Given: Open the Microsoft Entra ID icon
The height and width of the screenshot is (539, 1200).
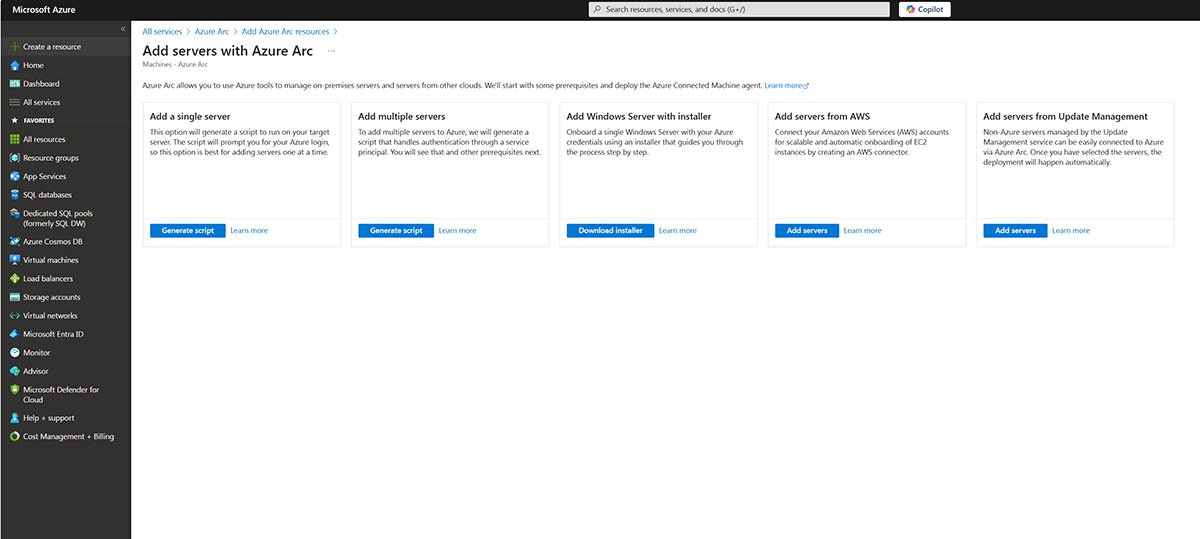Looking at the screenshot, I should click(x=14, y=334).
